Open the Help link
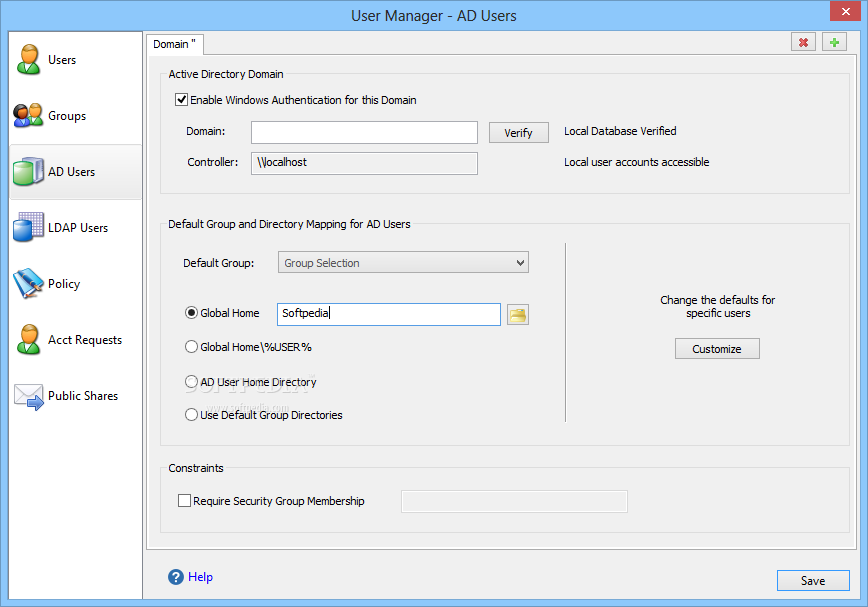 point(200,577)
